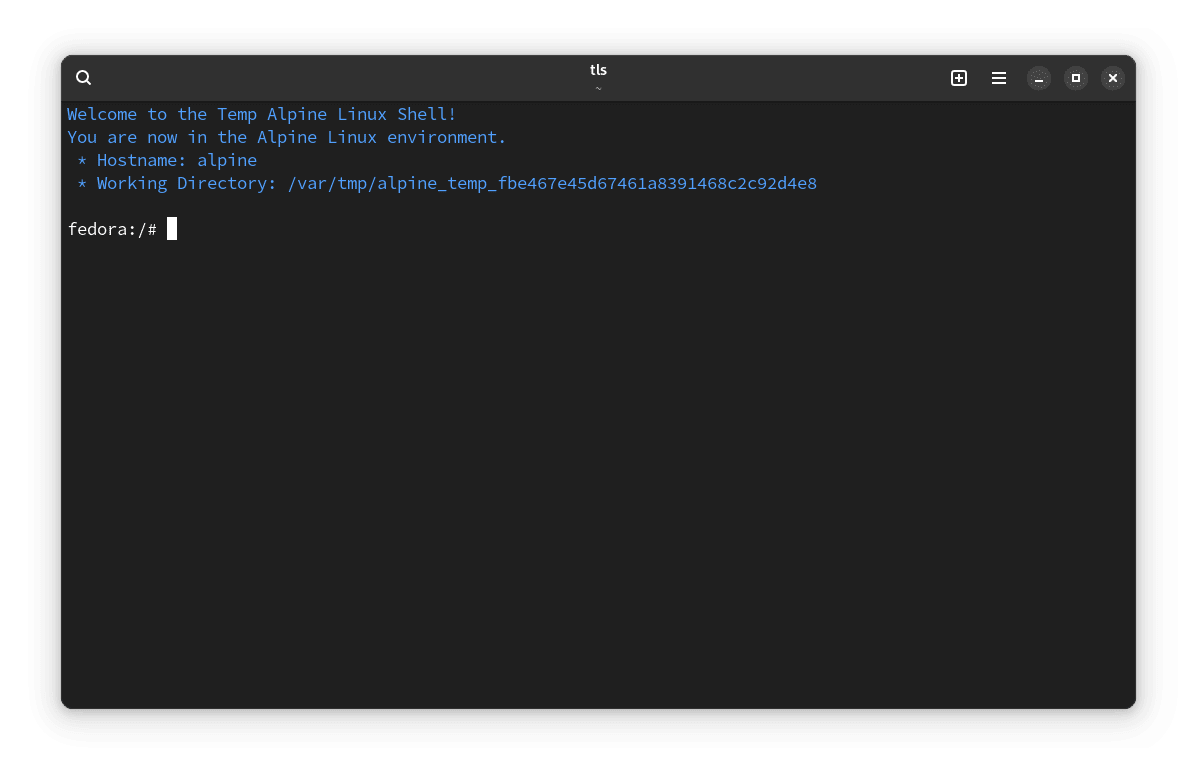Image resolution: width=1197 pixels, height=776 pixels.
Task: Minimize the terminal window
Action: (x=1038, y=77)
